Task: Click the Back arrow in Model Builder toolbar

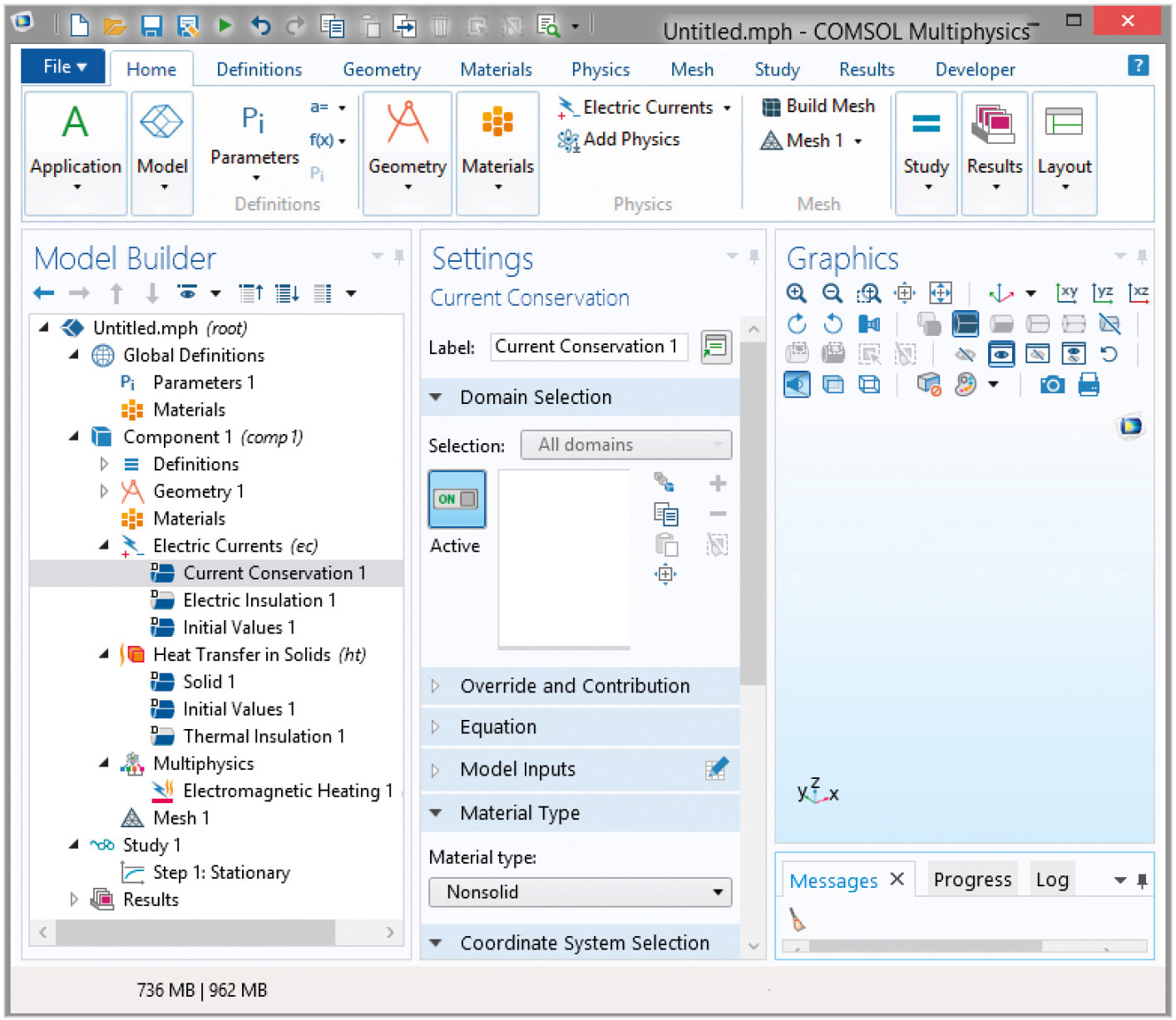Action: point(44,293)
